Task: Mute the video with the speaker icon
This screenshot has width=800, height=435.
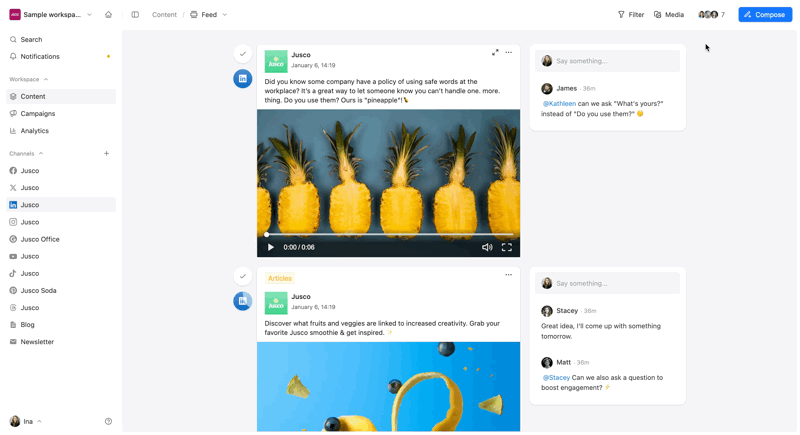Action: (487, 247)
